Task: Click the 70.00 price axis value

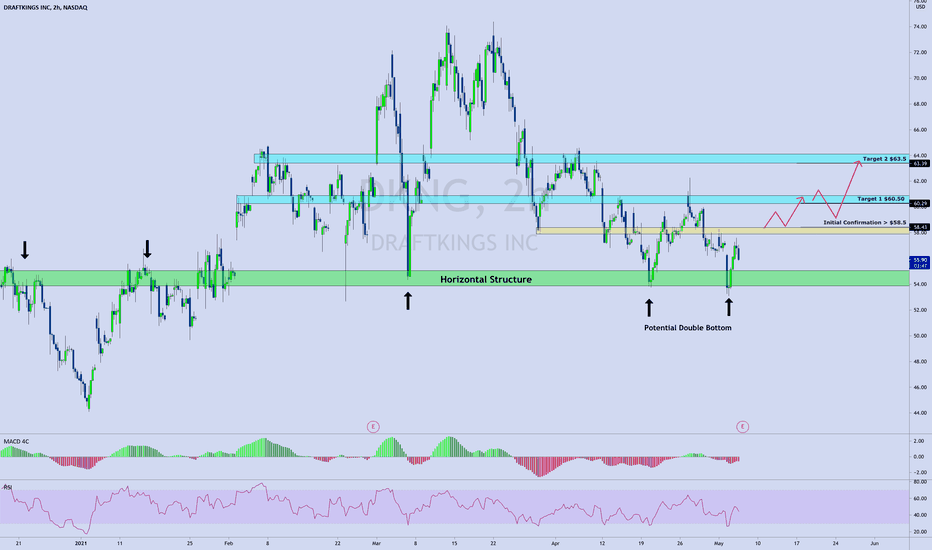Action: (x=920, y=78)
